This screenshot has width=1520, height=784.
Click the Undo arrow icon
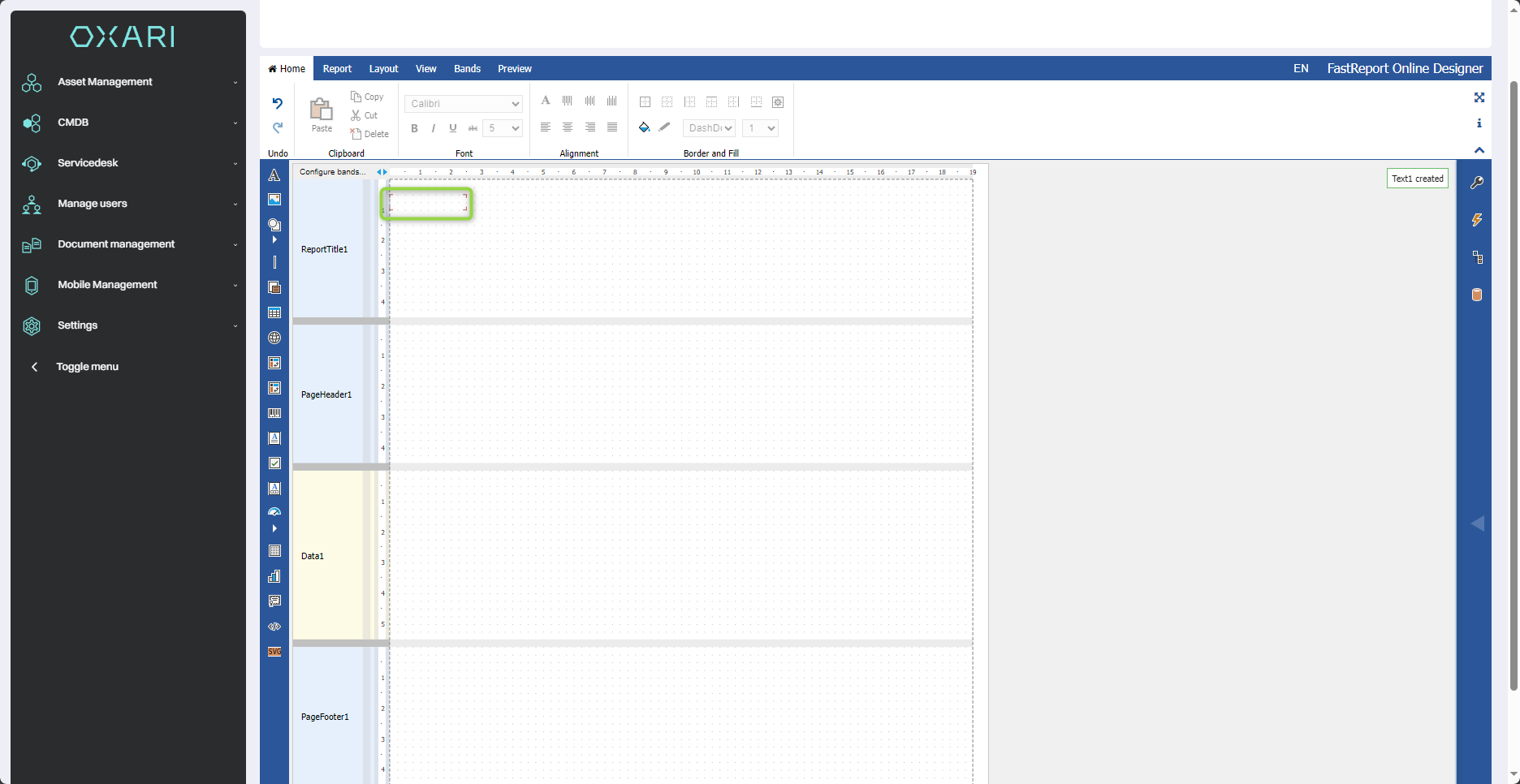click(278, 103)
